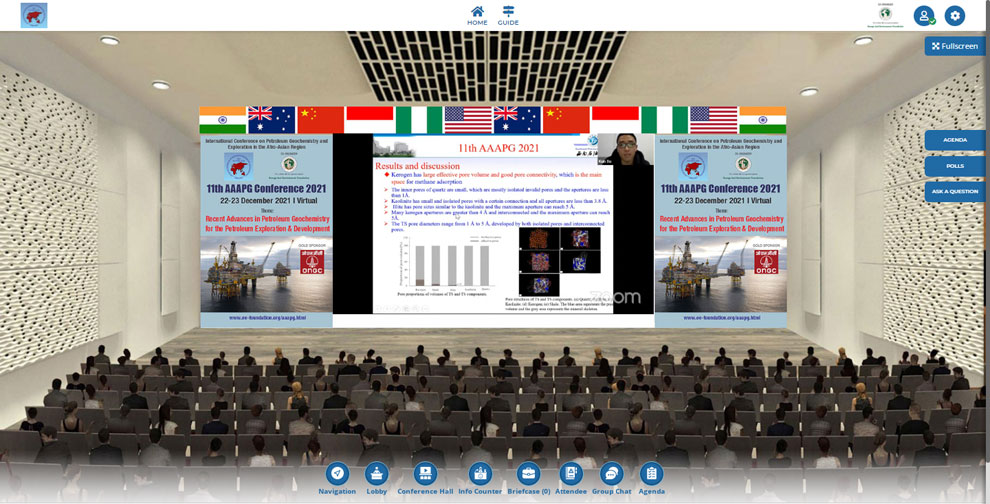Open the Briefcase (0) icon
Image resolution: width=990 pixels, height=504 pixels.
tap(528, 473)
